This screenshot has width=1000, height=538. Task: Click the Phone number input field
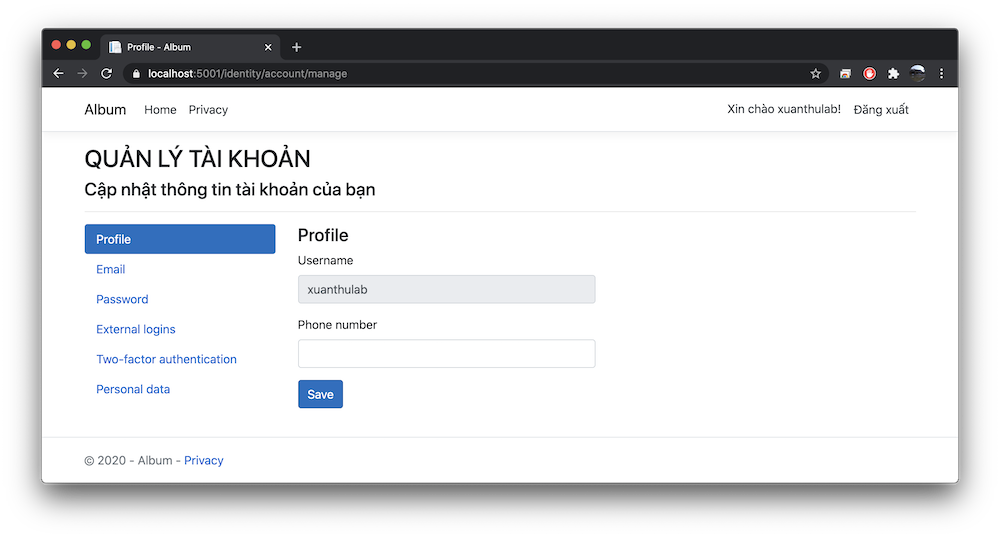click(446, 354)
